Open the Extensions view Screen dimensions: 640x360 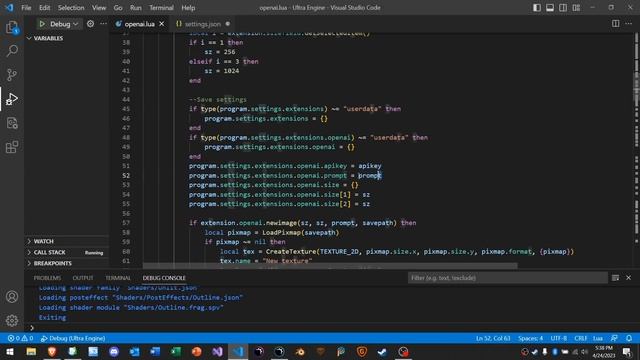tap(12, 147)
